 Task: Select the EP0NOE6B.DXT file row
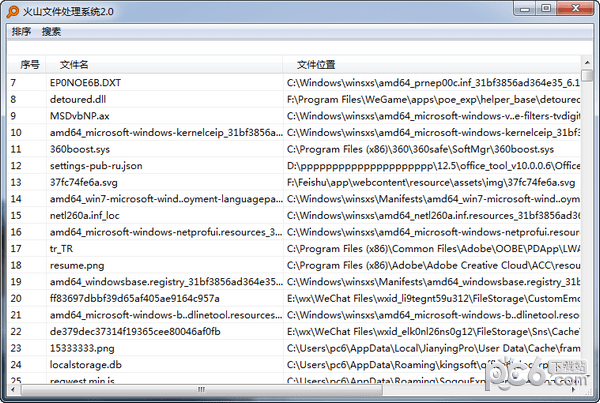85,83
